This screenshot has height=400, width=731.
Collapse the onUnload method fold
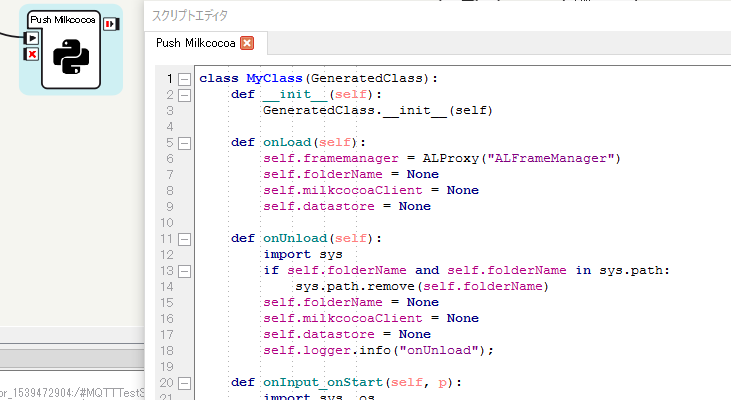pyautogui.click(x=184, y=238)
